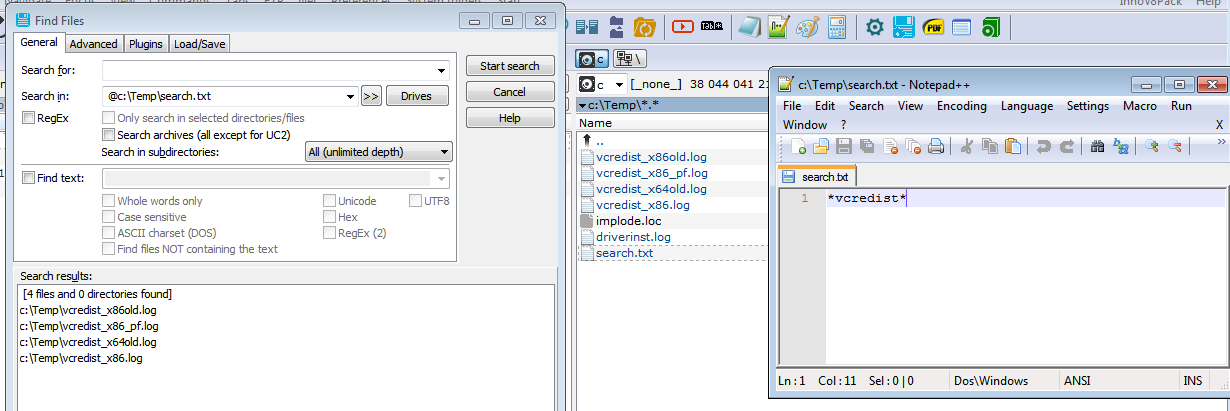The height and width of the screenshot is (411, 1230).
Task: Click floppy disk icon in Total Commander toolbar
Action: coord(905,27)
